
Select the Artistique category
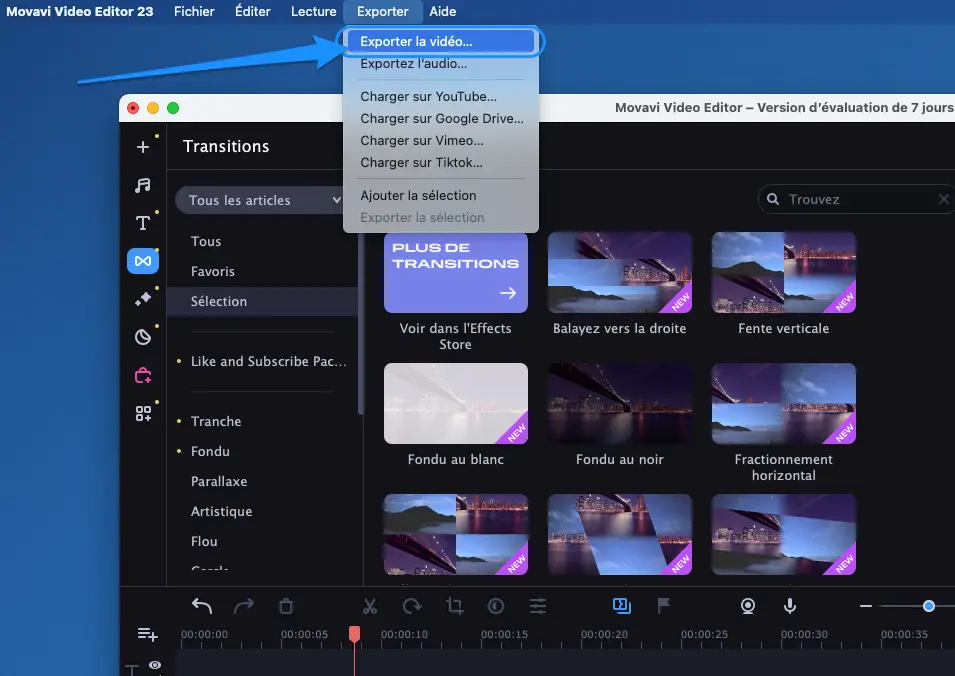262,511
